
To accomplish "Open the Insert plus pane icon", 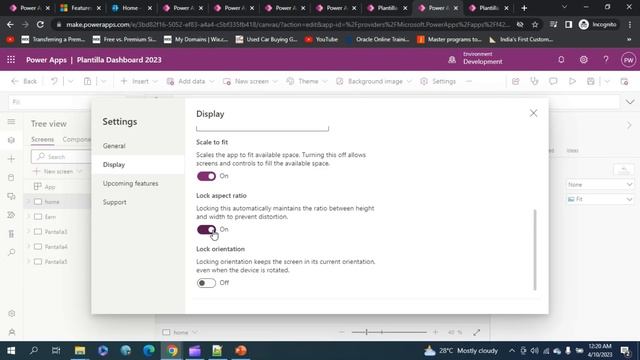I will tap(11, 159).
